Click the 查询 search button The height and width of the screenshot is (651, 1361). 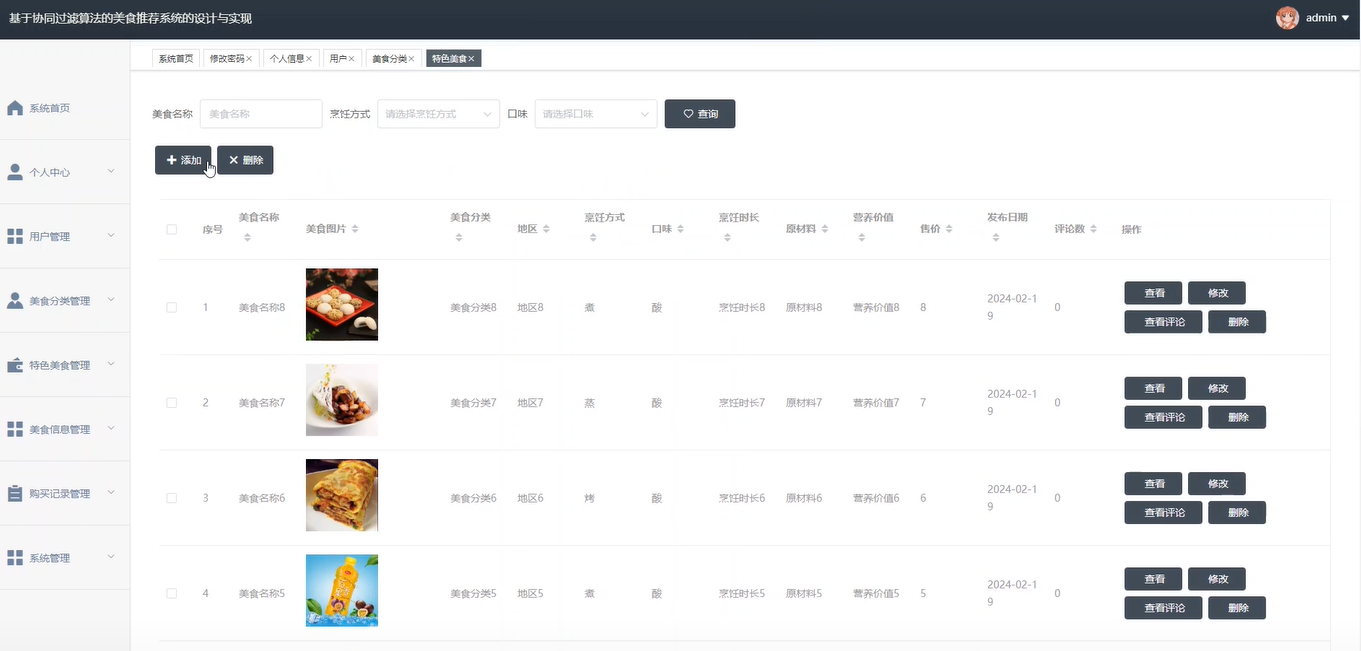click(700, 114)
